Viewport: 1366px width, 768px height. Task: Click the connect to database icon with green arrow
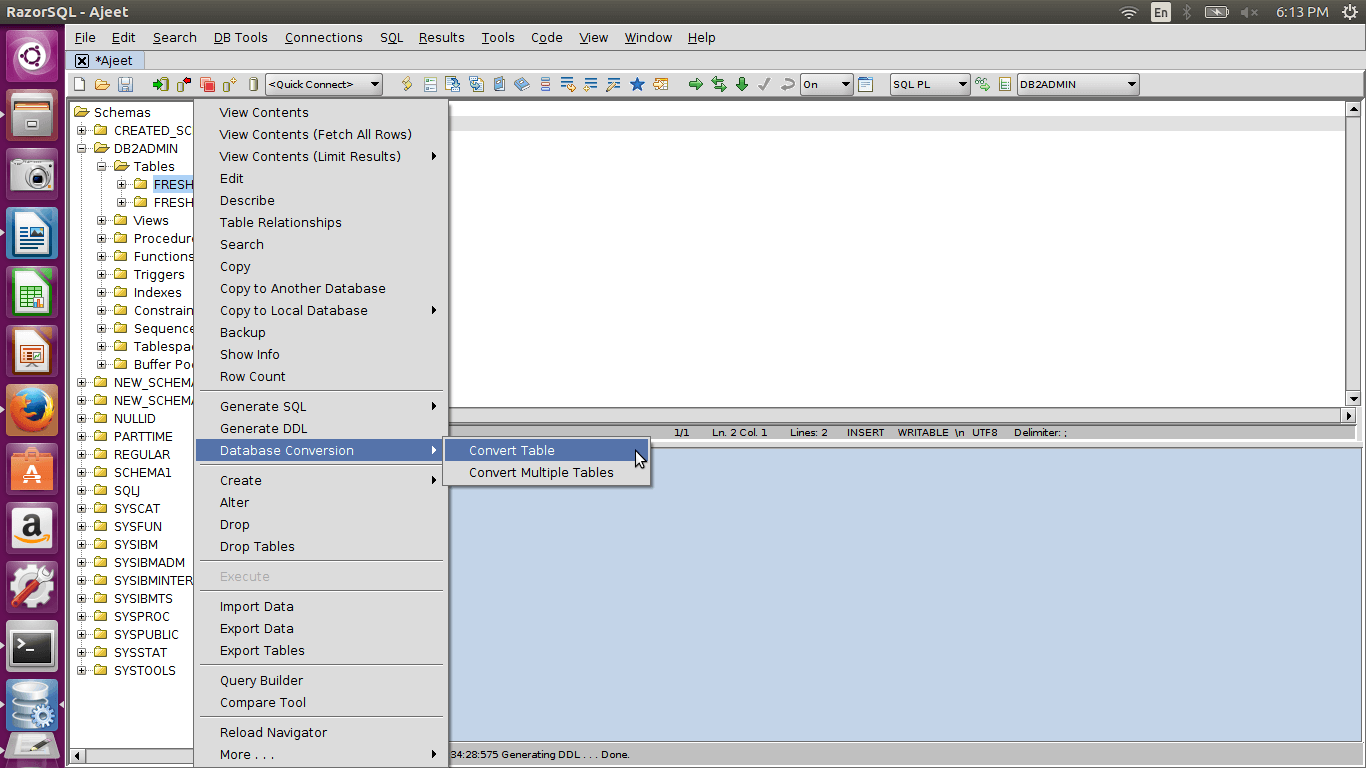(x=160, y=84)
